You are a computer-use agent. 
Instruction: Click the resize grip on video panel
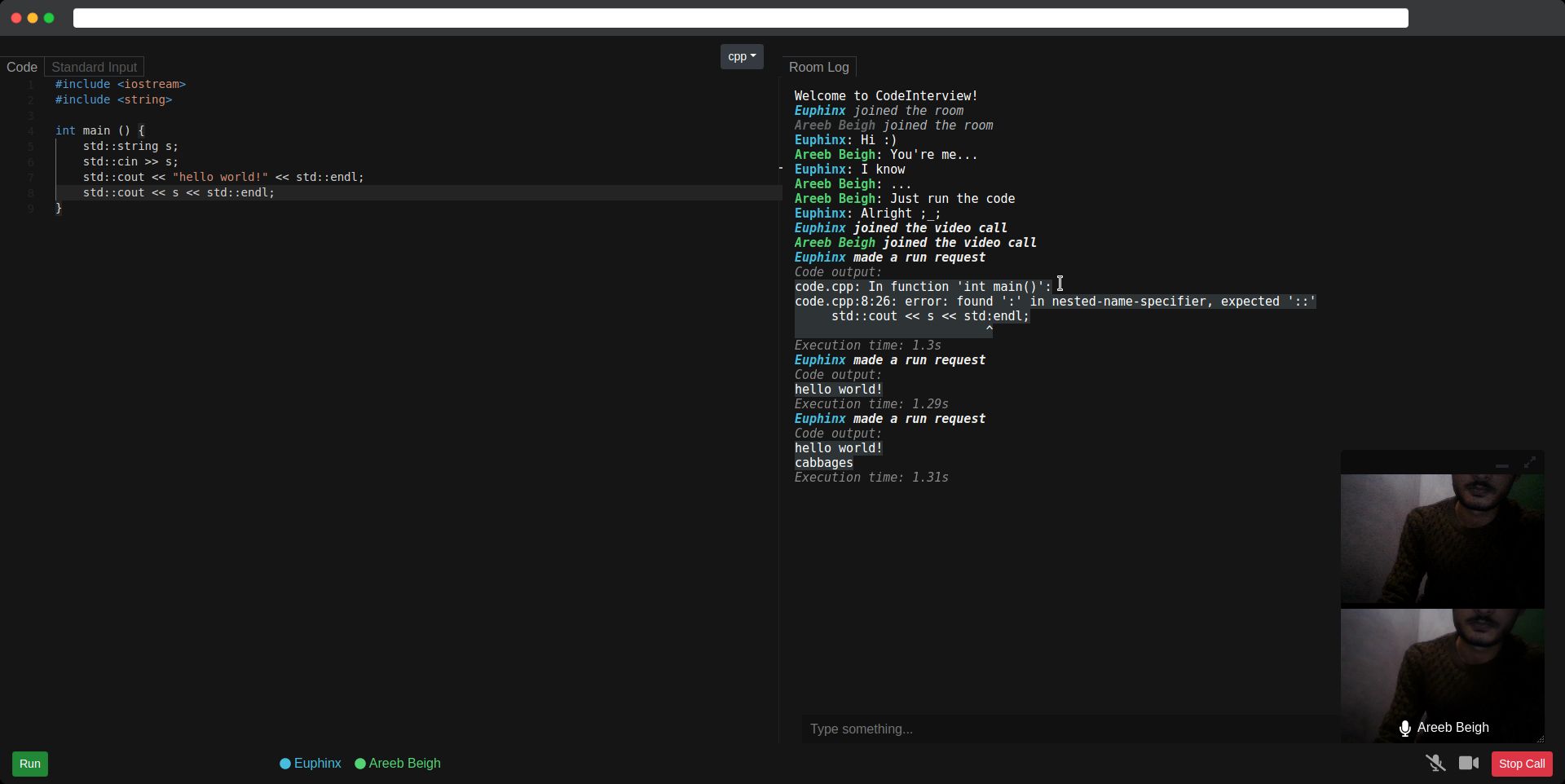(x=1540, y=738)
